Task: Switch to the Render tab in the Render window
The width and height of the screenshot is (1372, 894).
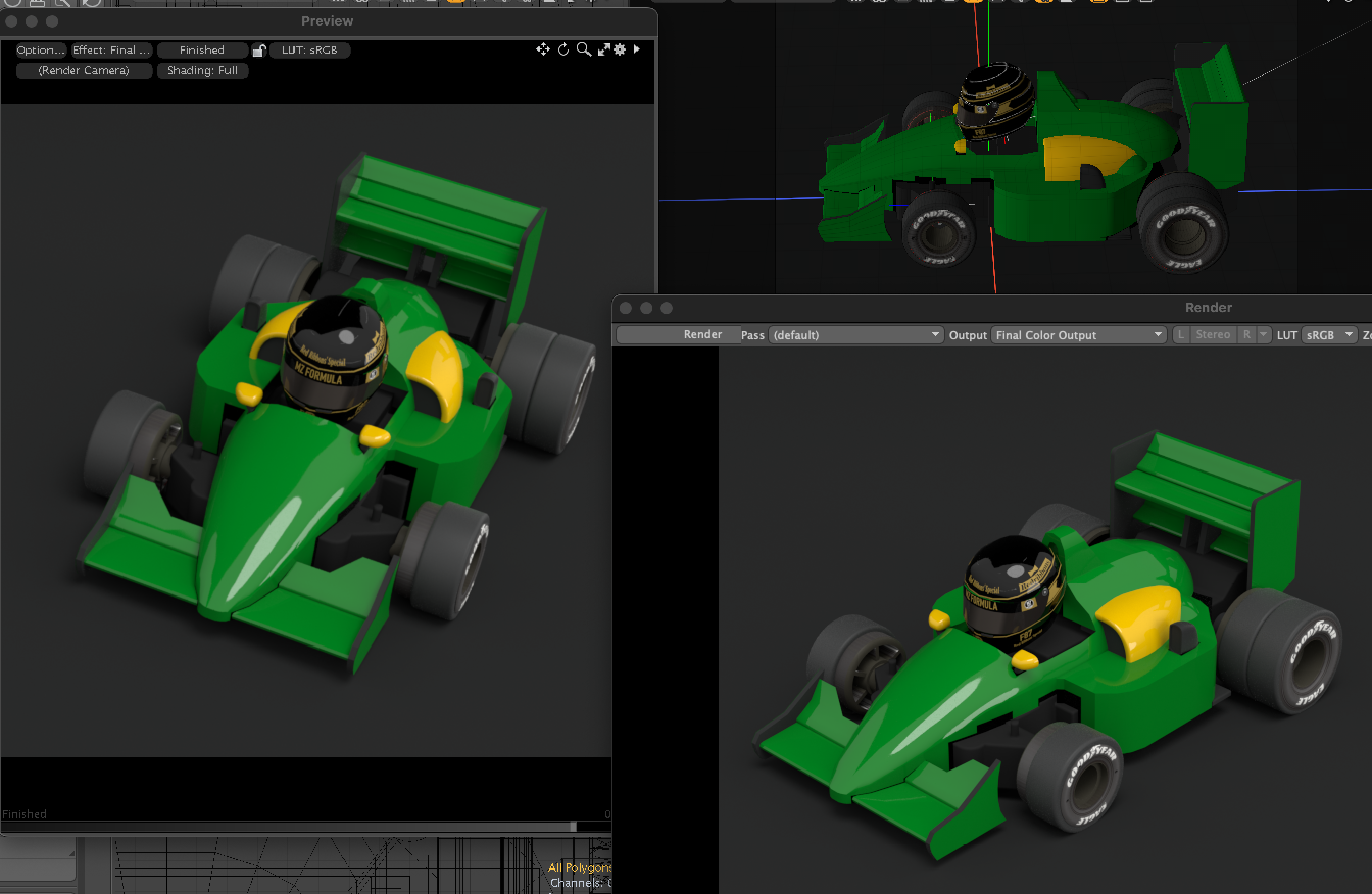Action: tap(703, 334)
